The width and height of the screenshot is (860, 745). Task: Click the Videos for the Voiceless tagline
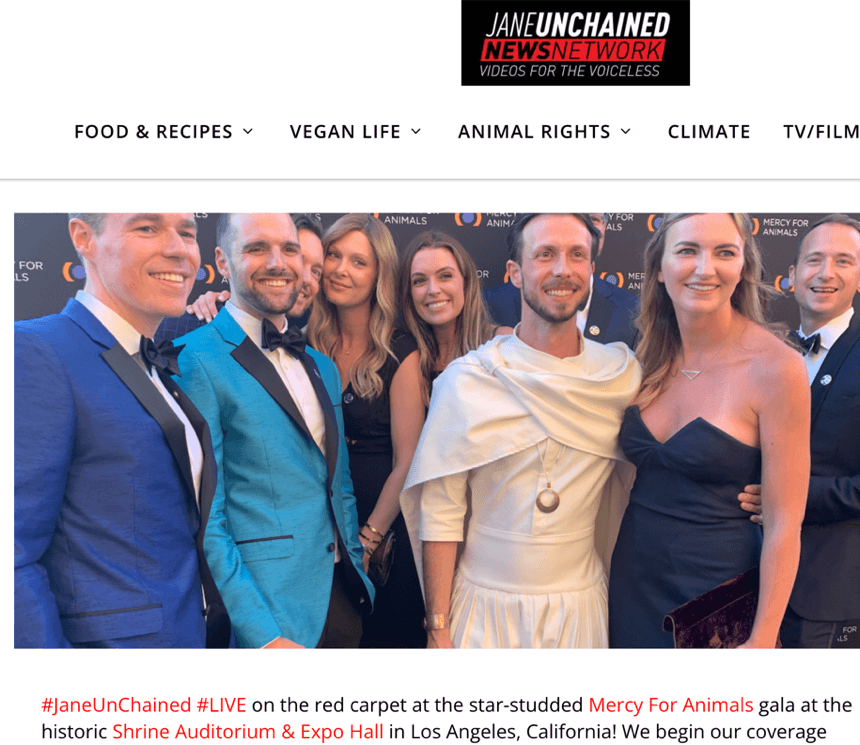click(x=569, y=71)
